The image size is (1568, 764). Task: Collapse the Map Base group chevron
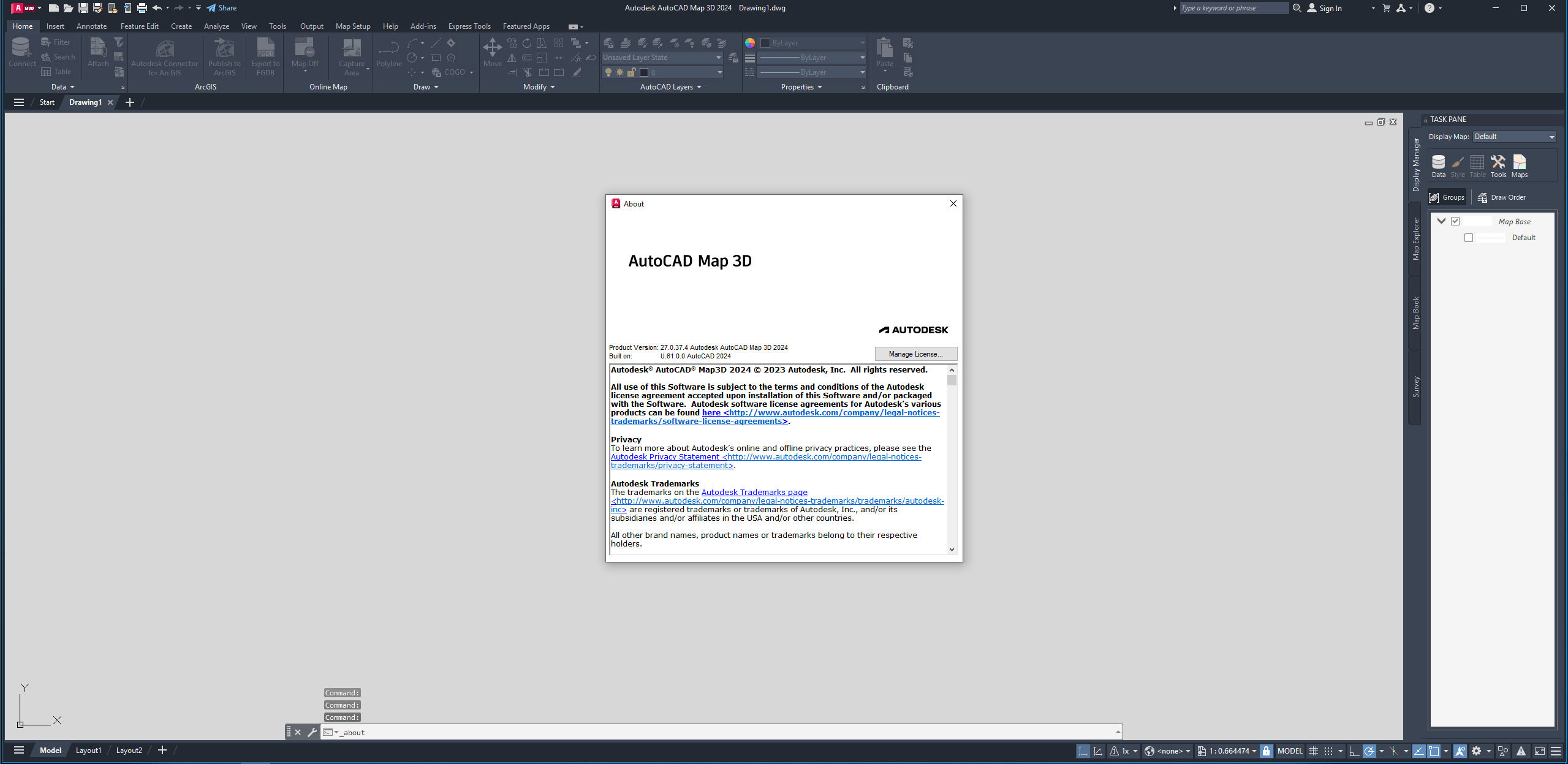(x=1441, y=221)
